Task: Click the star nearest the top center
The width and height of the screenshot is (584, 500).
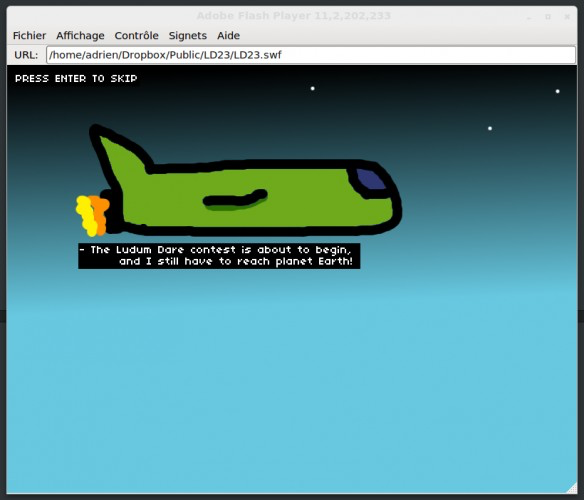Action: click(312, 88)
